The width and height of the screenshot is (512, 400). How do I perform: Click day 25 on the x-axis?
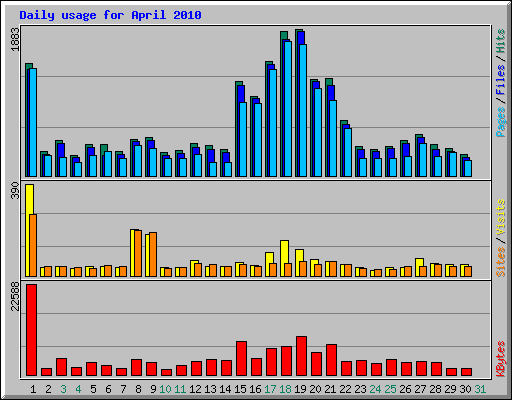click(390, 389)
